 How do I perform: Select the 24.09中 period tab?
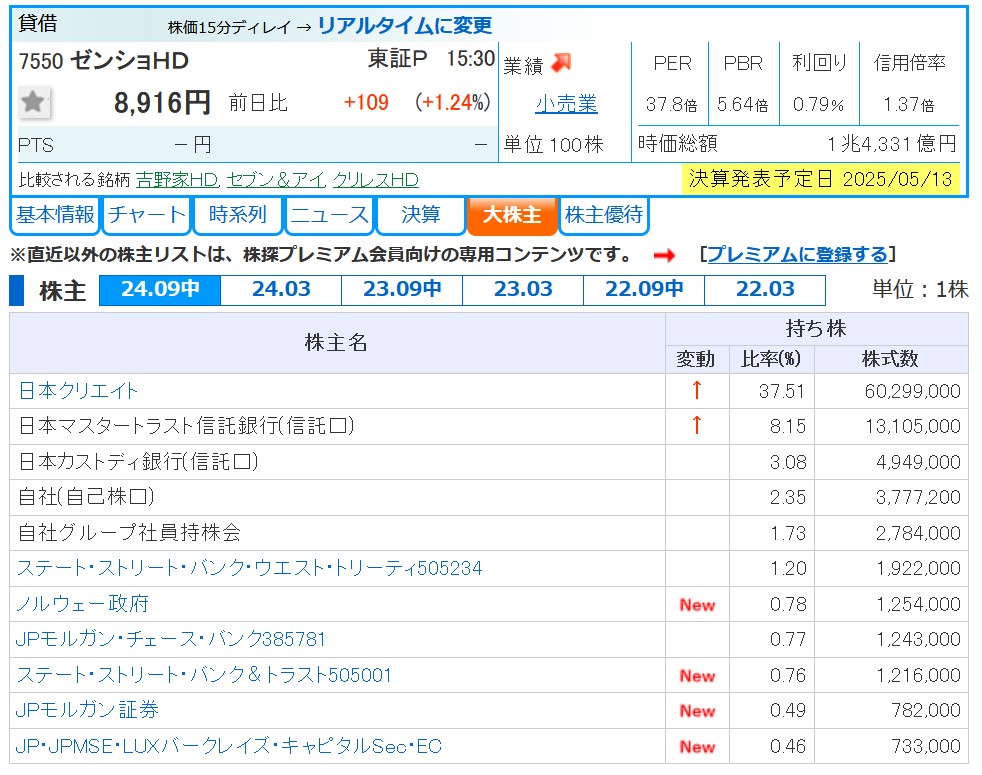(x=160, y=289)
